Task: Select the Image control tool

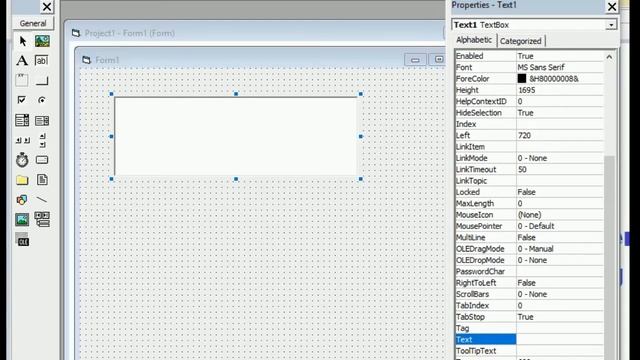Action: (22, 220)
